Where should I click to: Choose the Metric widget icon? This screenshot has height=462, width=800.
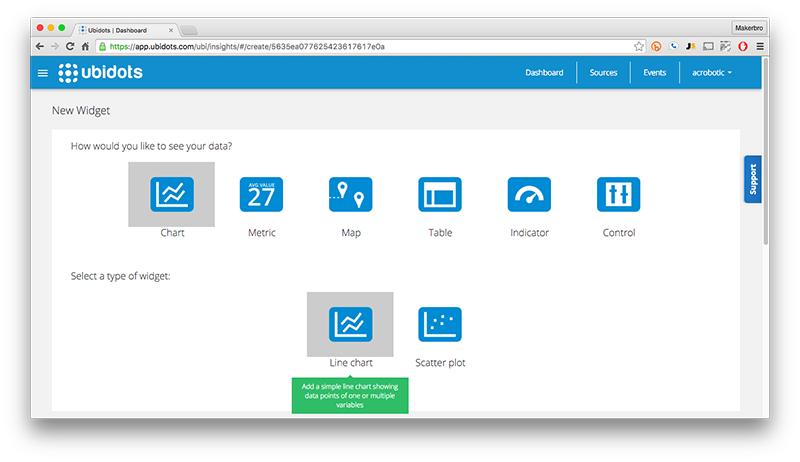point(261,194)
